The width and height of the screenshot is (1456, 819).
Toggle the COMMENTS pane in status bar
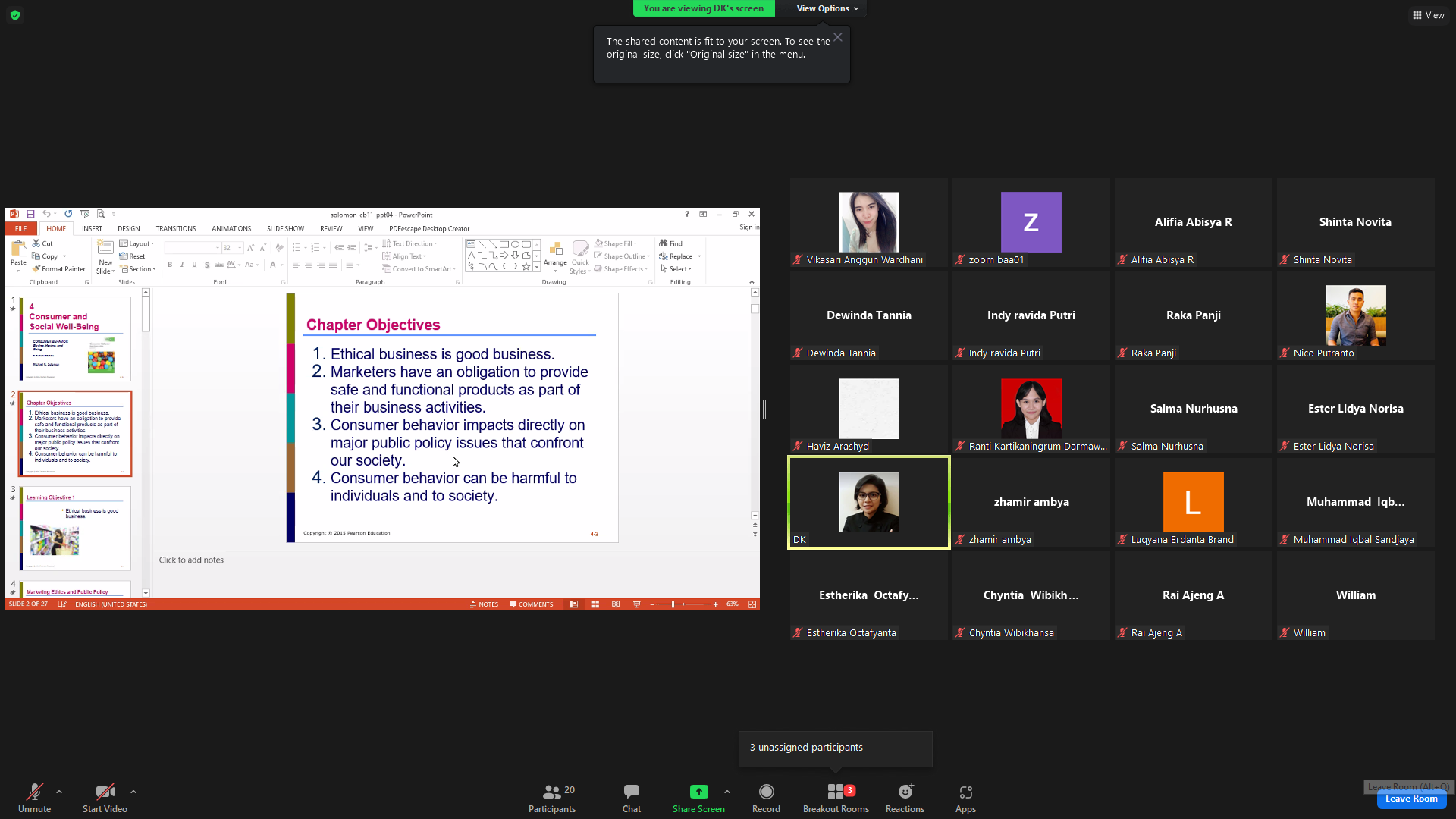532,604
